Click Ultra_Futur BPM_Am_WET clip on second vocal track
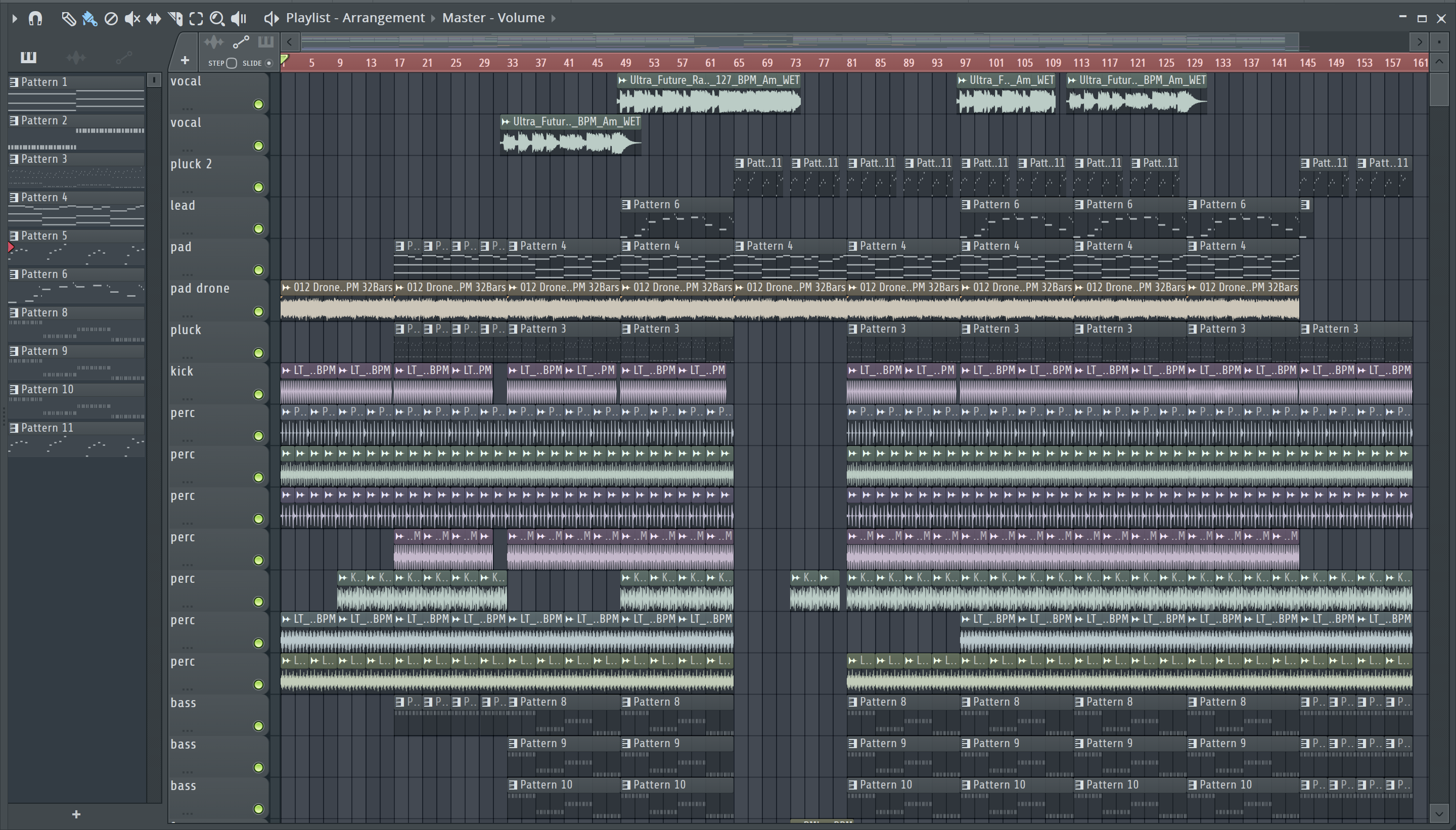This screenshot has height=830, width=1456. click(x=571, y=135)
